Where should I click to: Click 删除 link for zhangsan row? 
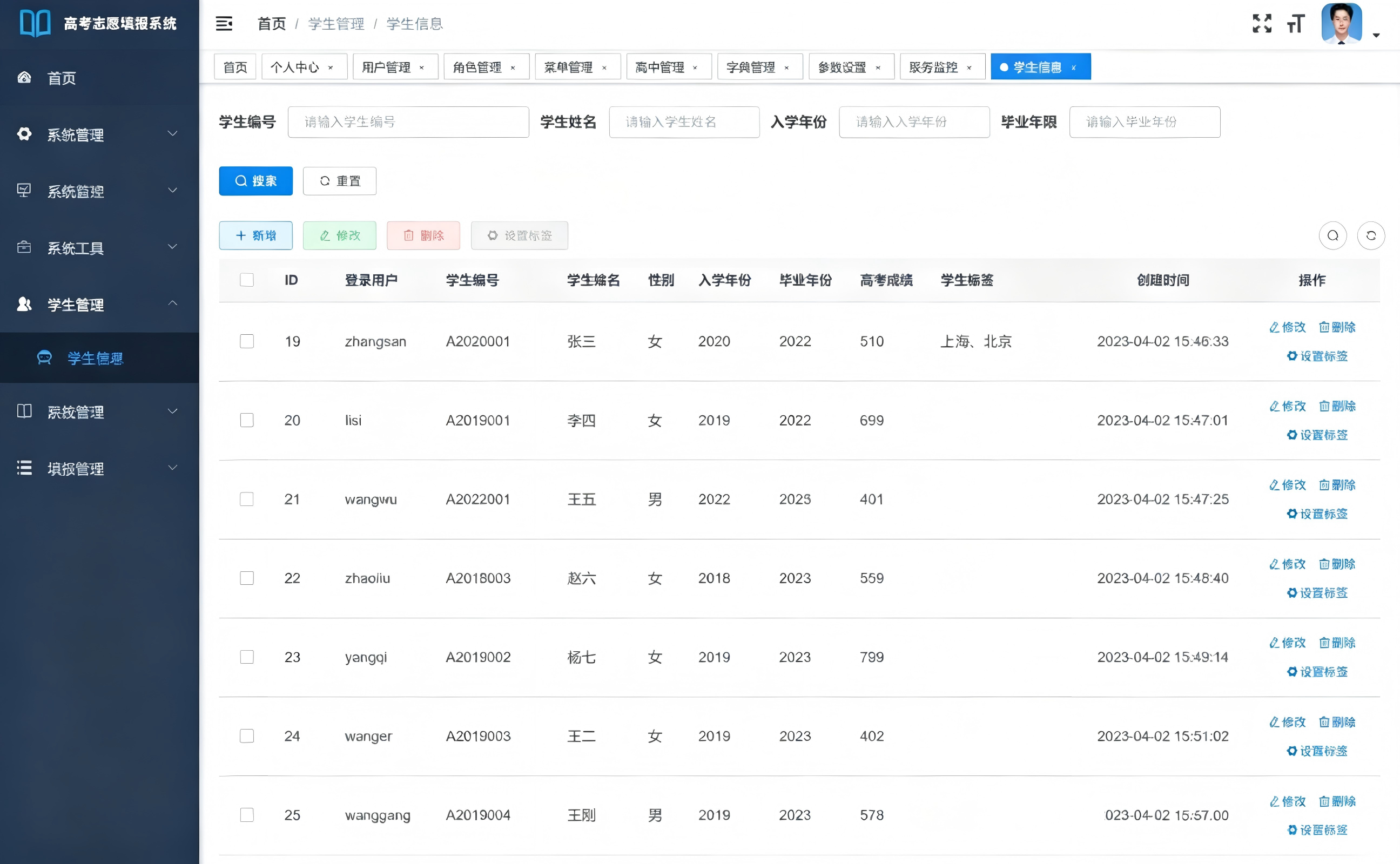pyautogui.click(x=1337, y=327)
